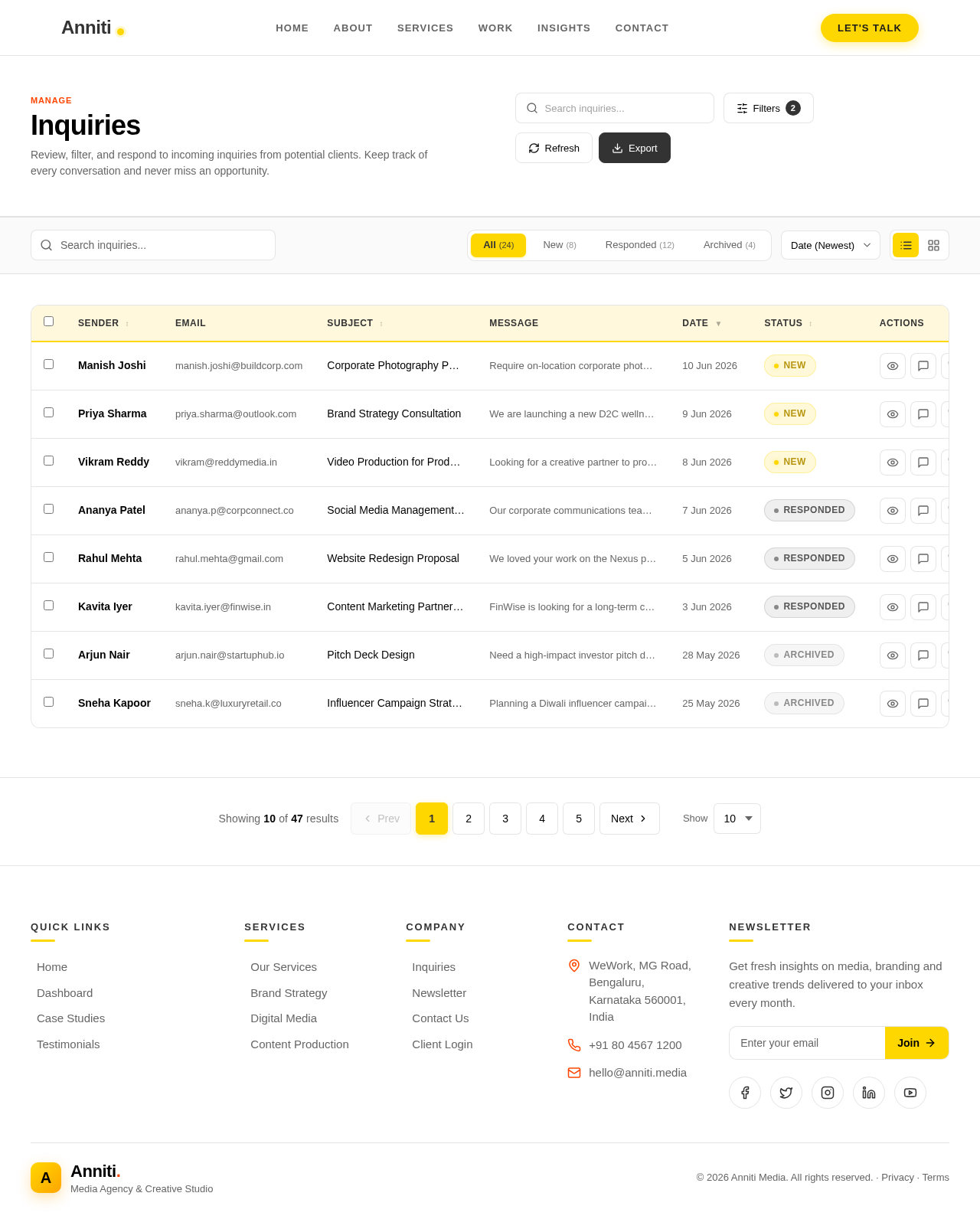This screenshot has height=1219, width=980.
Task: Switch to grid view layout
Action: [x=933, y=245]
